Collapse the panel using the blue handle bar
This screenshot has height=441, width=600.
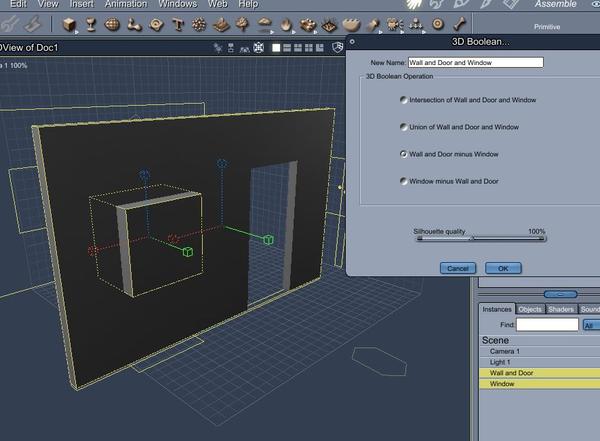pyautogui.click(x=561, y=294)
